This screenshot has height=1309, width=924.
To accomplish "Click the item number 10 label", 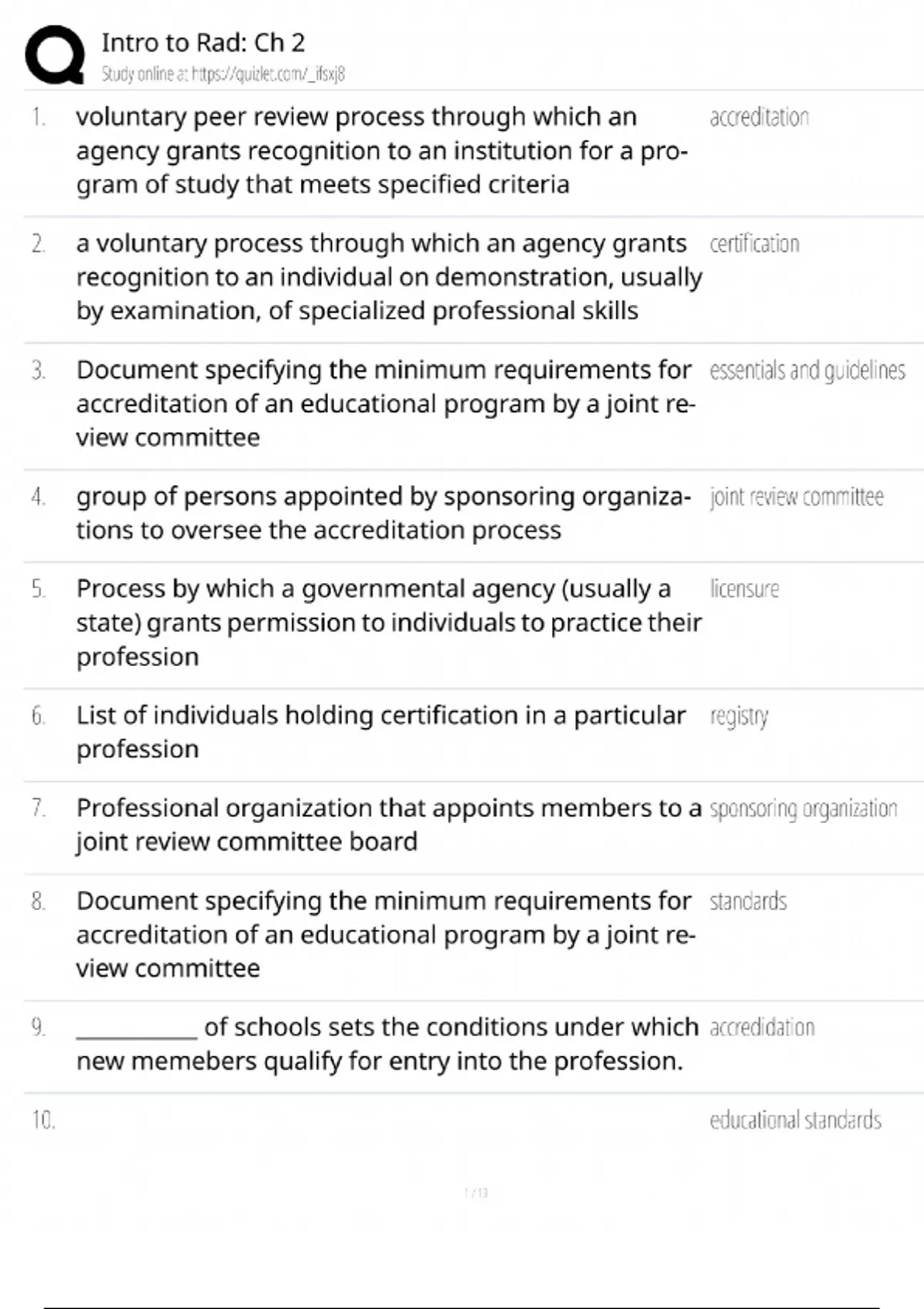I will (43, 1120).
